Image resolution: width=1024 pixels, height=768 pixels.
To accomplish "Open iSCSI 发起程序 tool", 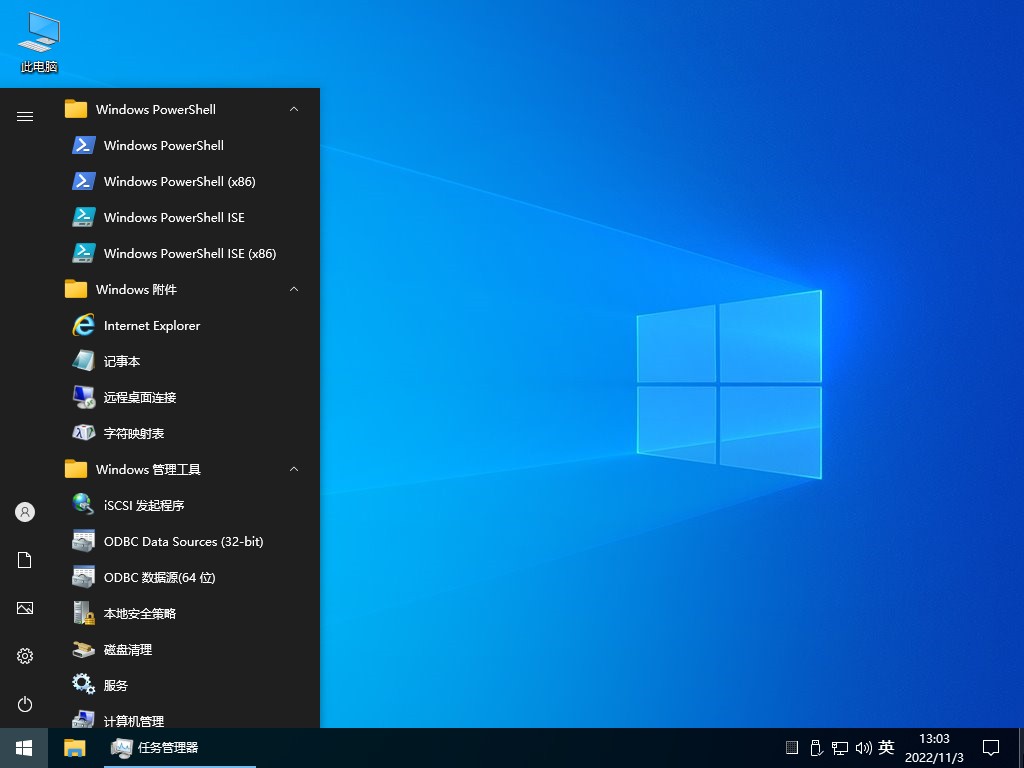I will [143, 505].
